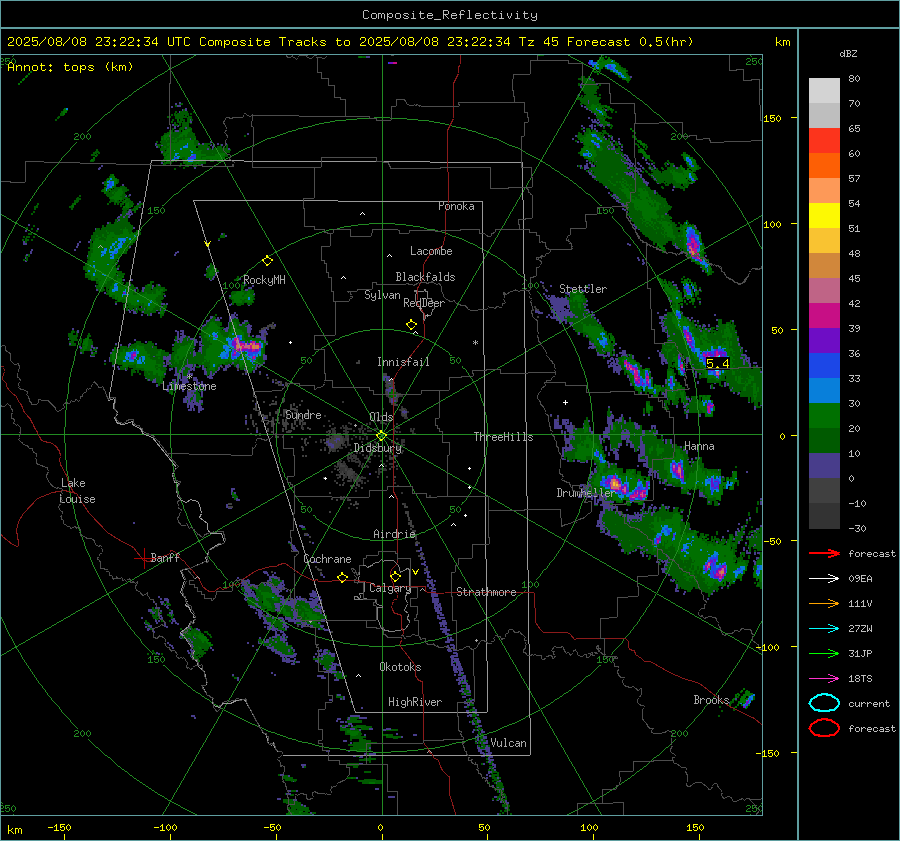The height and width of the screenshot is (841, 900).
Task: Click the Sylvan label
Action: point(382,295)
